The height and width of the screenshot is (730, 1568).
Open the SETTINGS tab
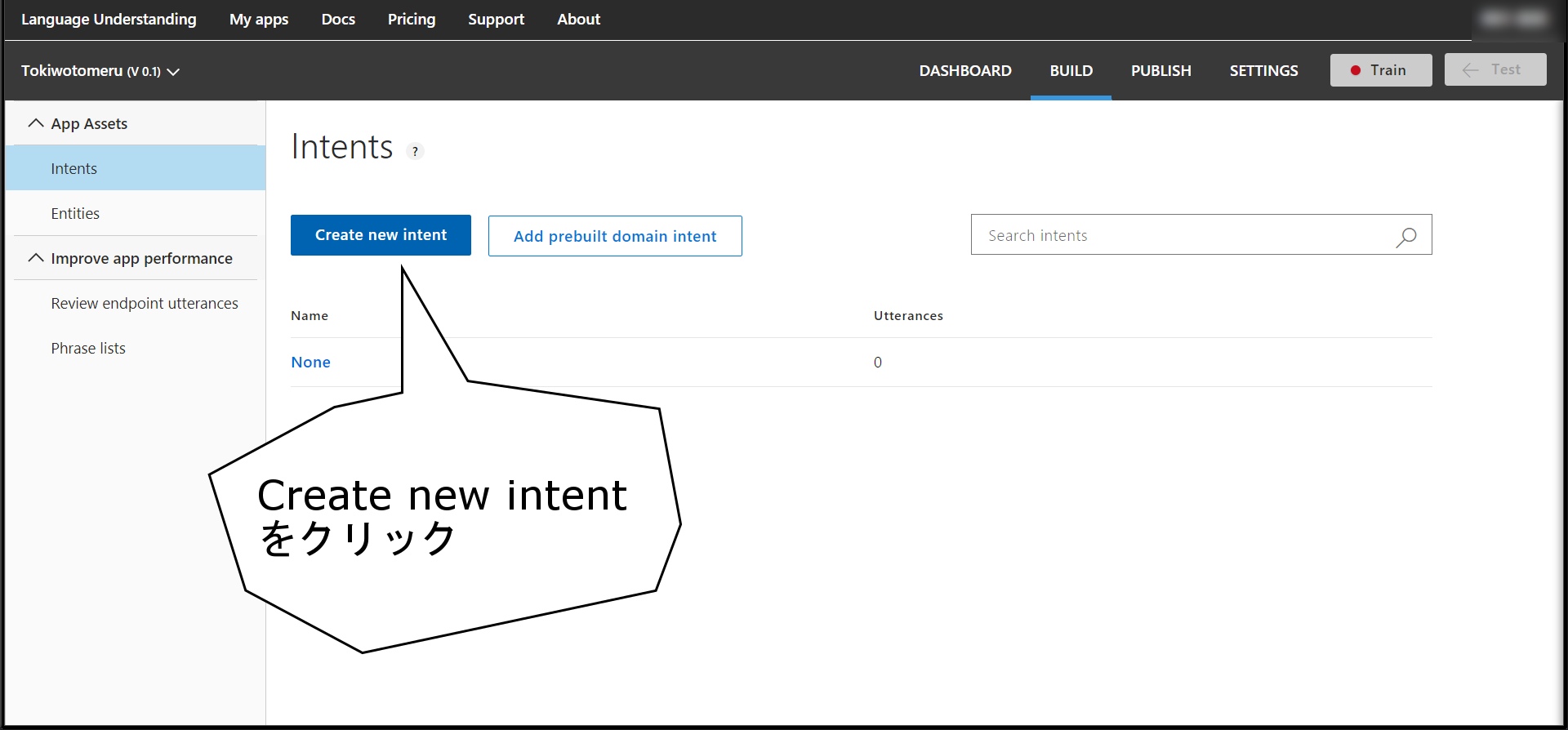1263,71
